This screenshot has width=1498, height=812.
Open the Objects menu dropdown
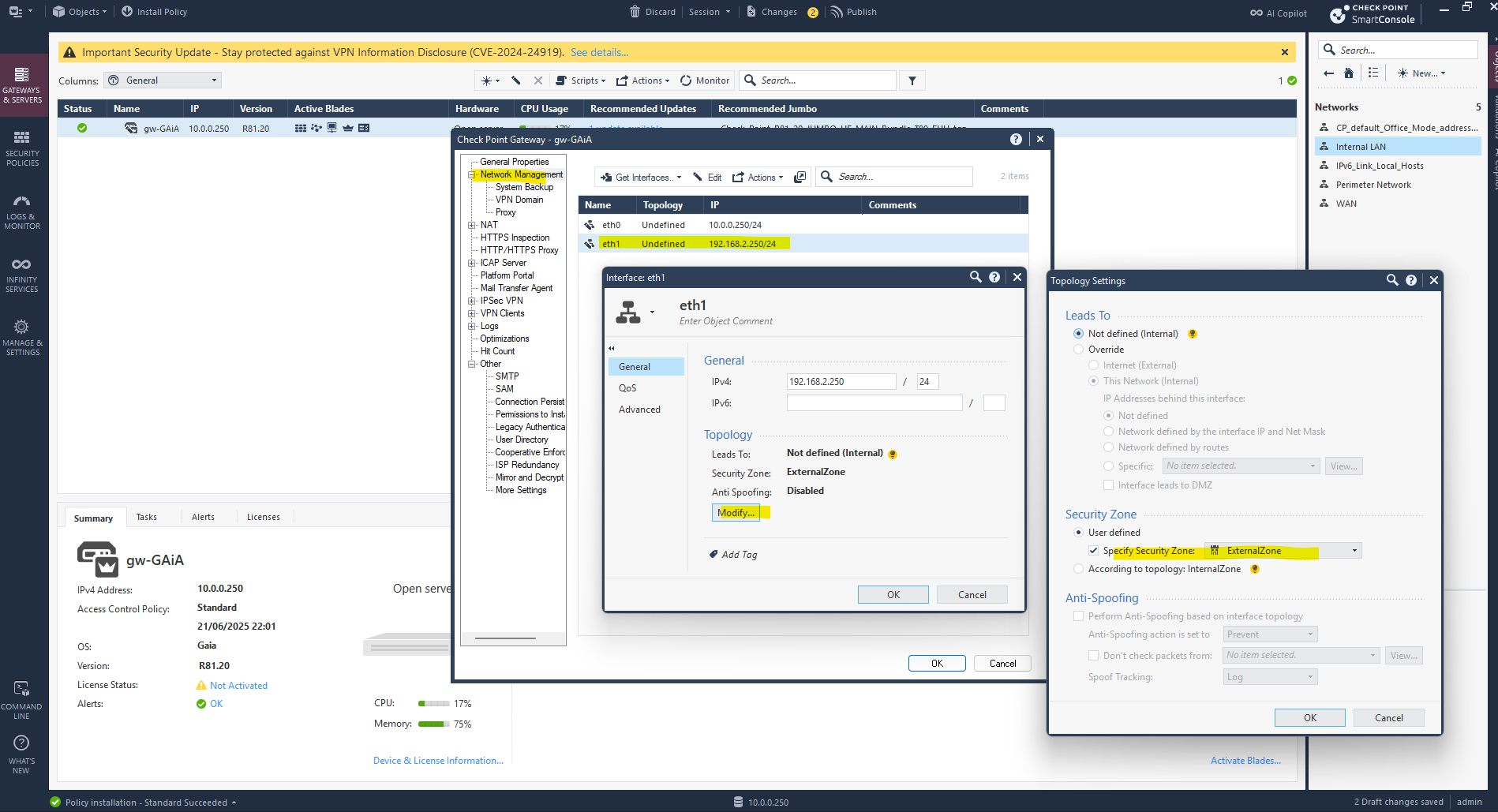click(80, 12)
